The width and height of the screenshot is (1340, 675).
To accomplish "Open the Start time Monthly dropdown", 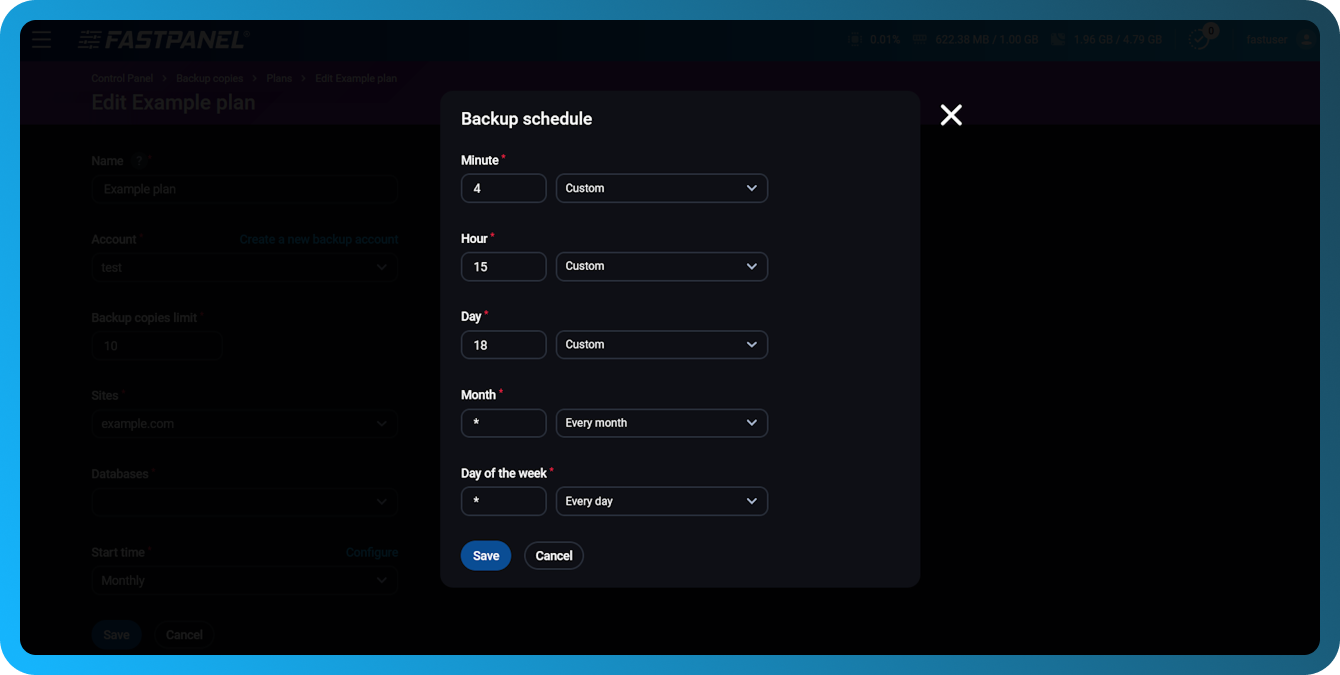I will click(244, 580).
